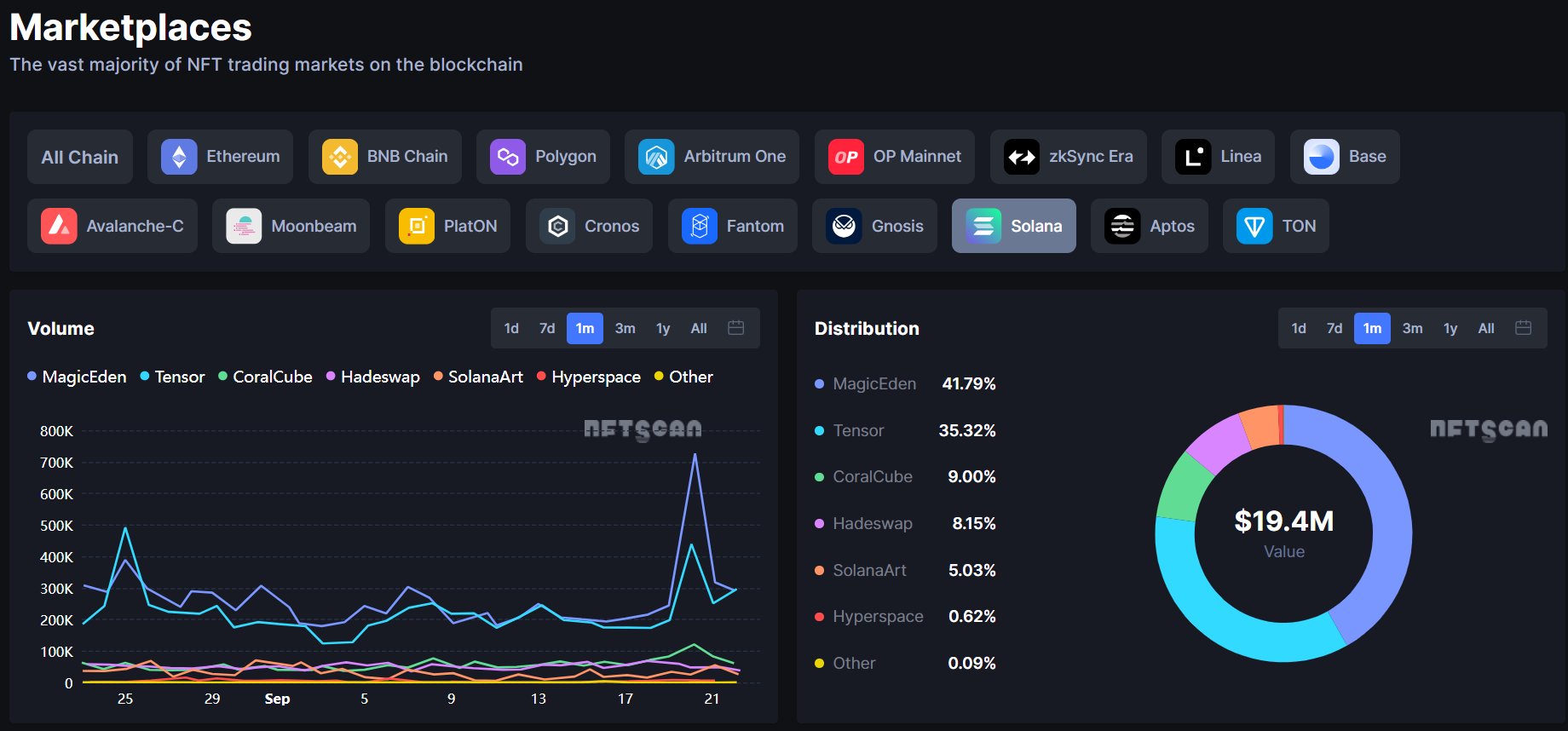Screen dimensions: 1568x731
Task: Click the Aptos logo icon
Action: coord(1122,227)
